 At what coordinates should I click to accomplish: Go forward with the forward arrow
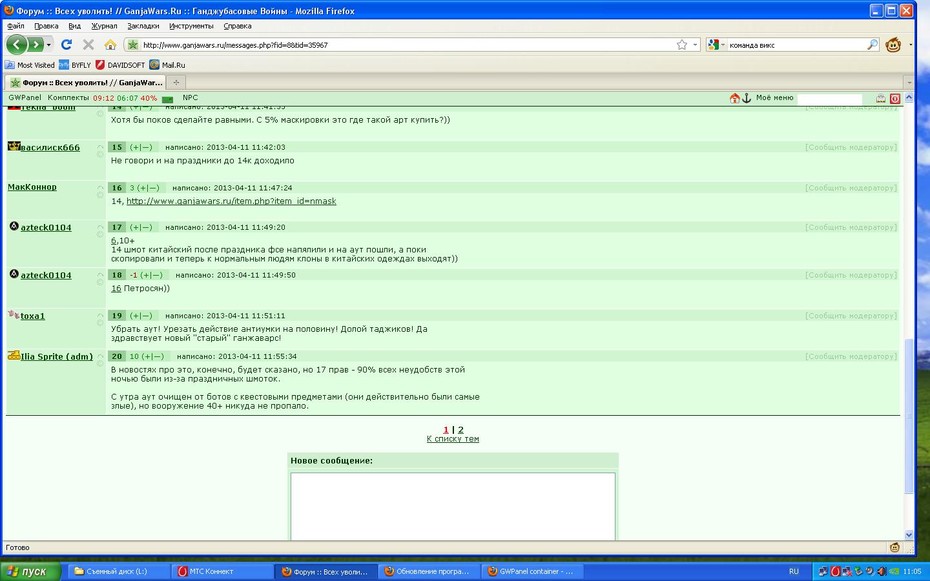36,44
